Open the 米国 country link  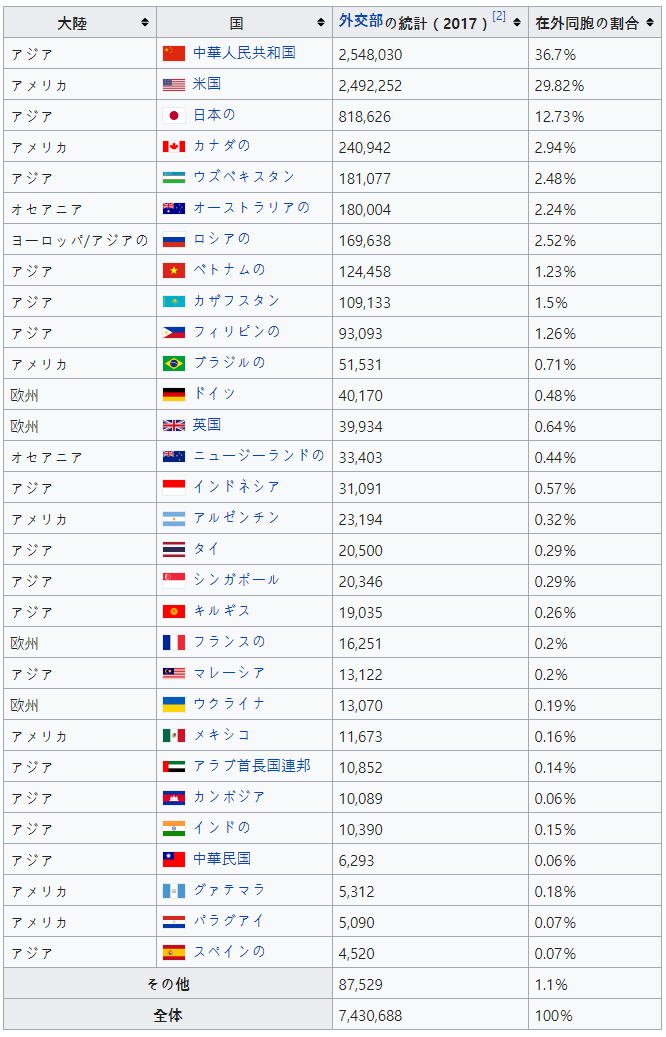[207, 84]
